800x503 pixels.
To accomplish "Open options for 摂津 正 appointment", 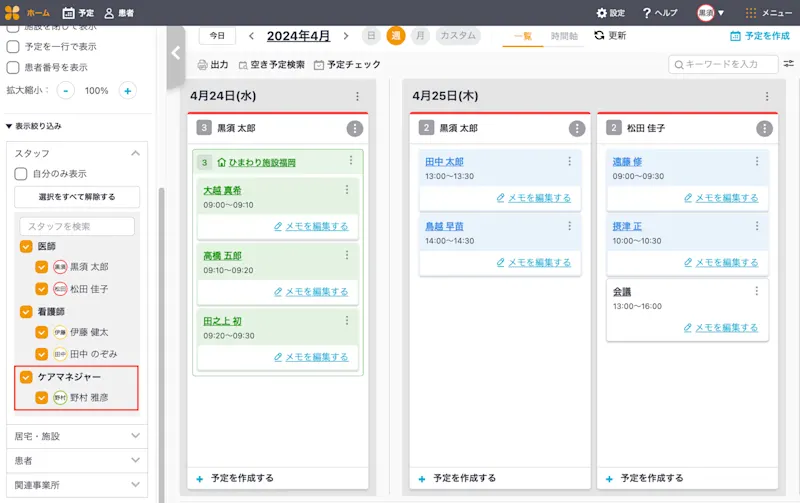I will 757,225.
